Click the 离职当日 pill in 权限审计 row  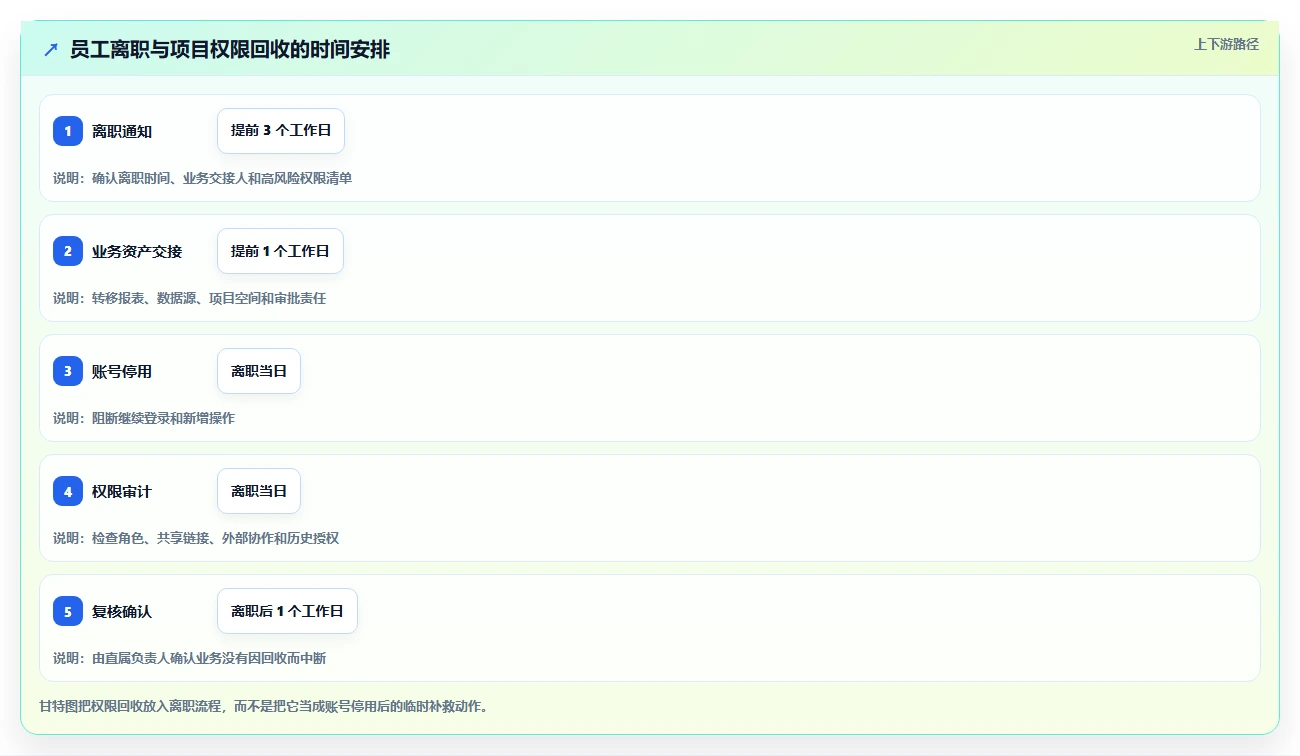click(259, 491)
